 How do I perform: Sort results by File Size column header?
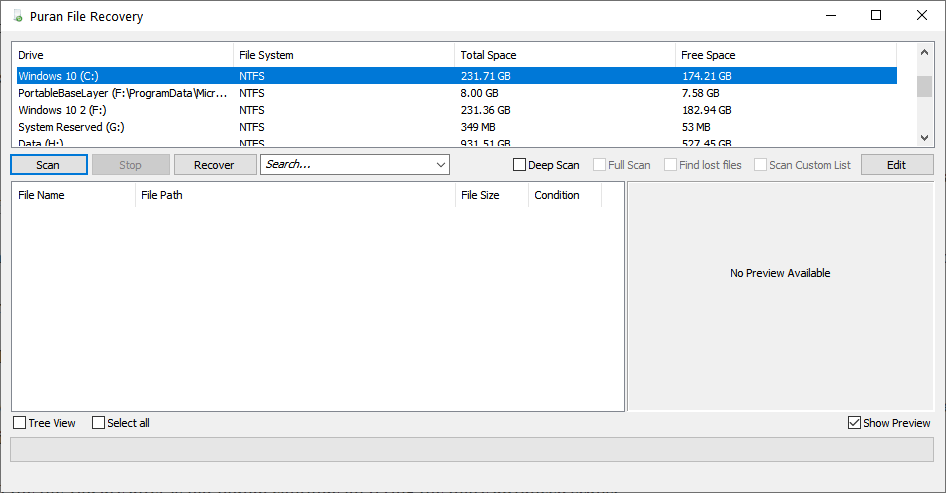pyautogui.click(x=492, y=195)
